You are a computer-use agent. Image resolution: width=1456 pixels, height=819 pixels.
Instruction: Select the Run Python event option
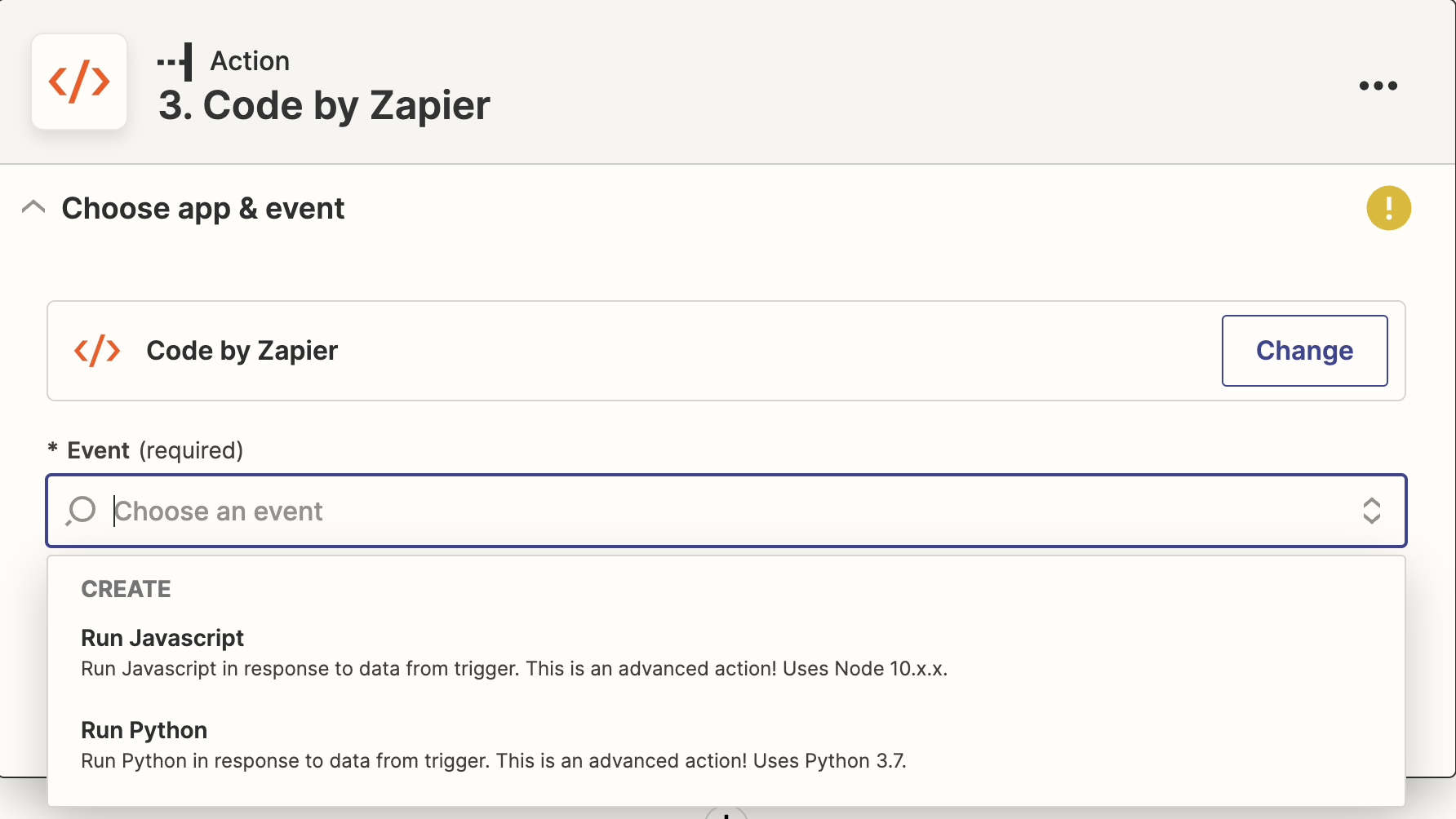pos(726,745)
